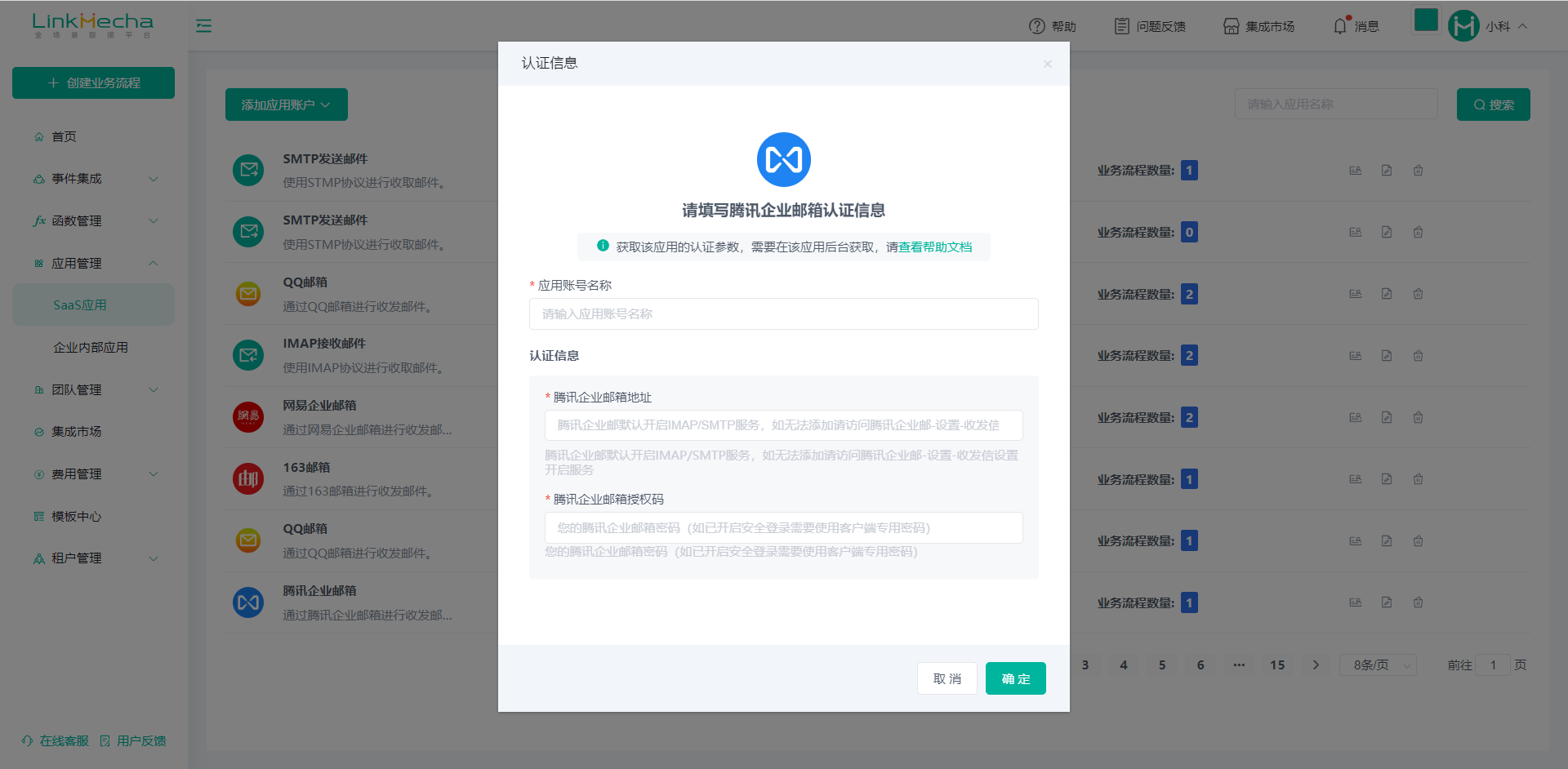Open user feedback at sidebar bottom
Image resolution: width=1568 pixels, height=769 pixels.
pyautogui.click(x=133, y=740)
